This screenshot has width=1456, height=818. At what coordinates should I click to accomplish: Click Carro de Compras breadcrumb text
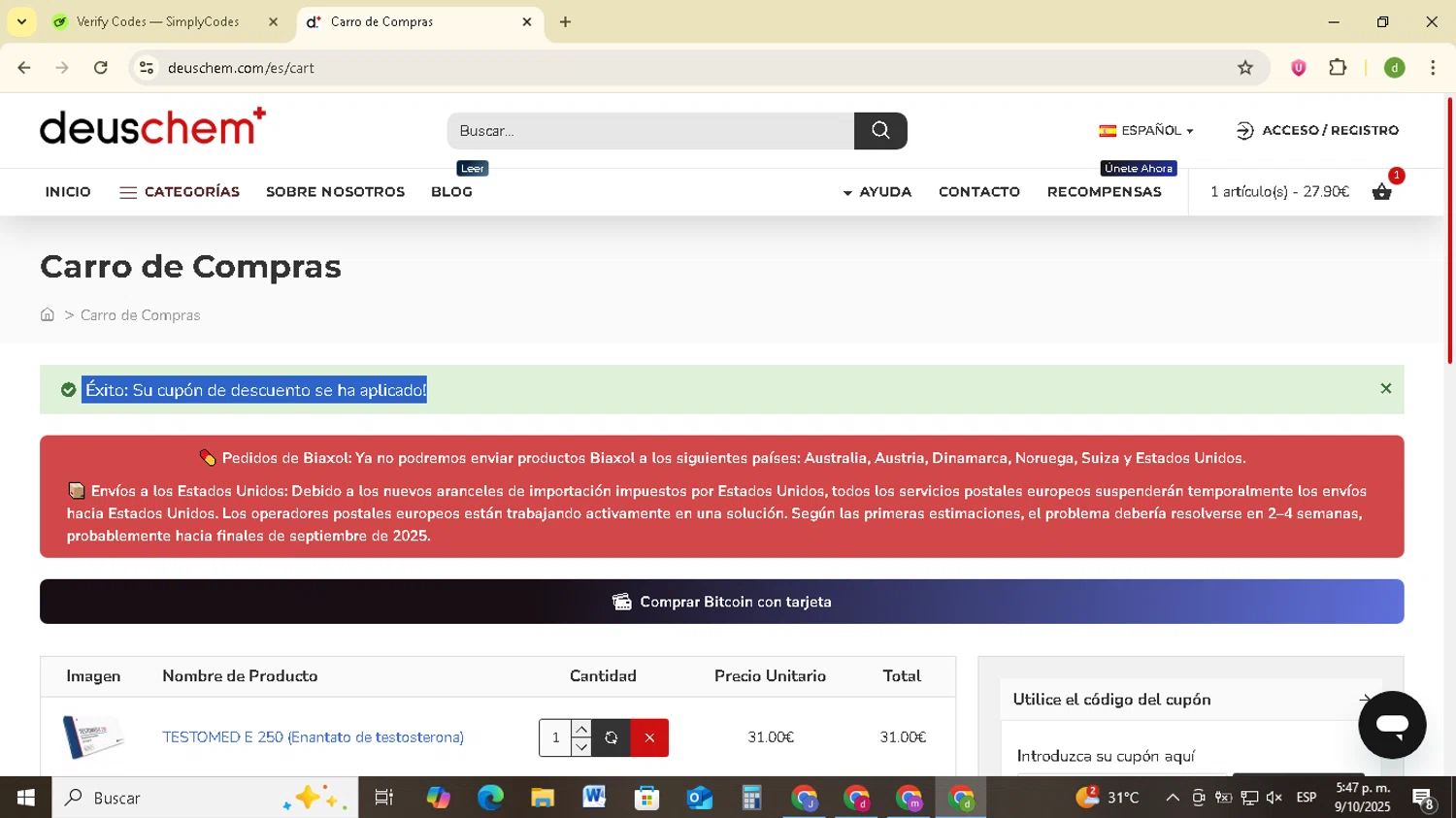coord(140,315)
